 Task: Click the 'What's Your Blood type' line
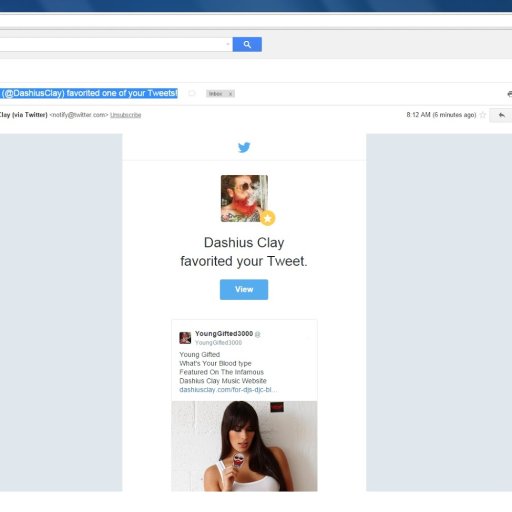coord(215,363)
